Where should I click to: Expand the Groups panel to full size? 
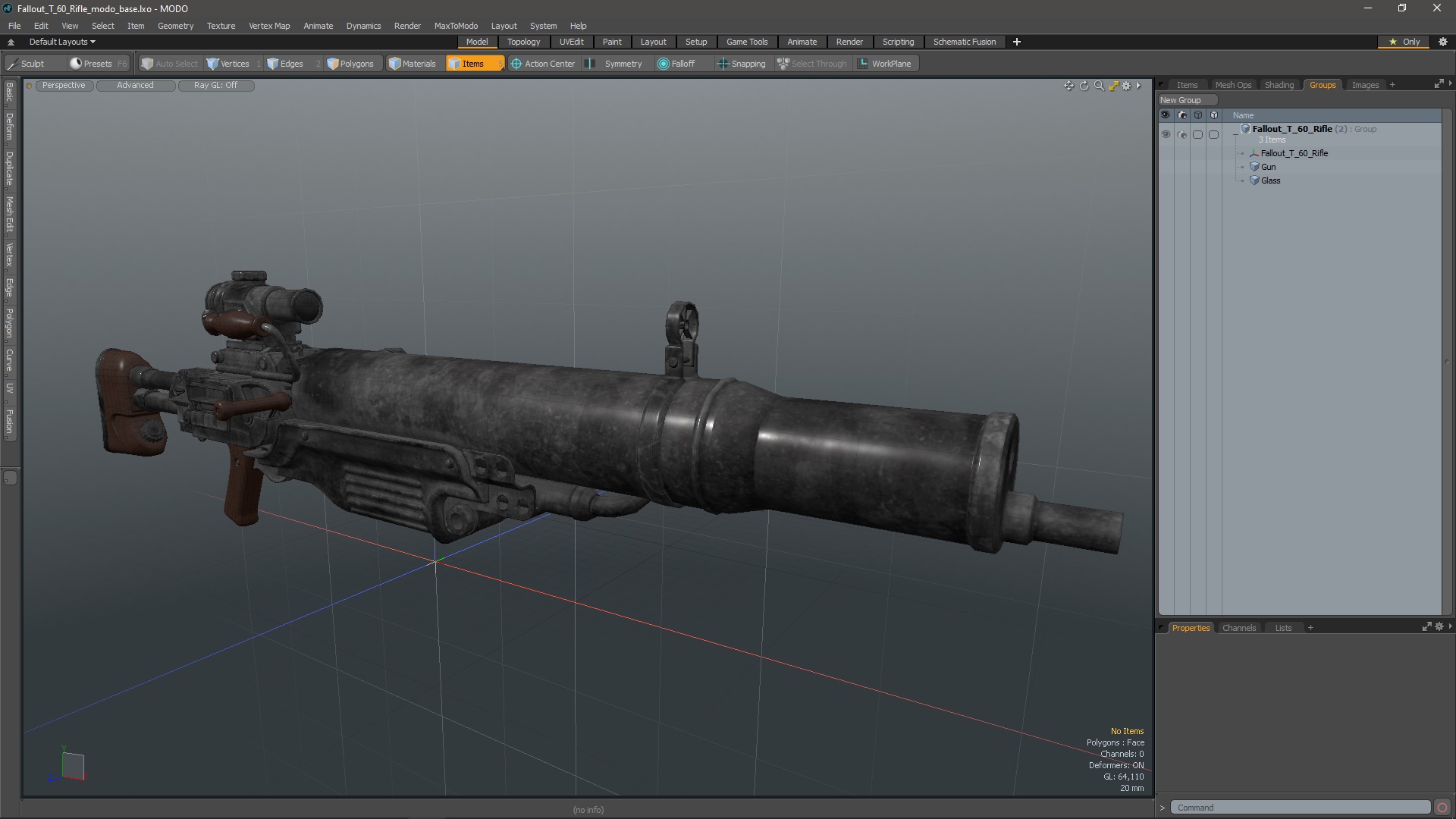[1439, 84]
